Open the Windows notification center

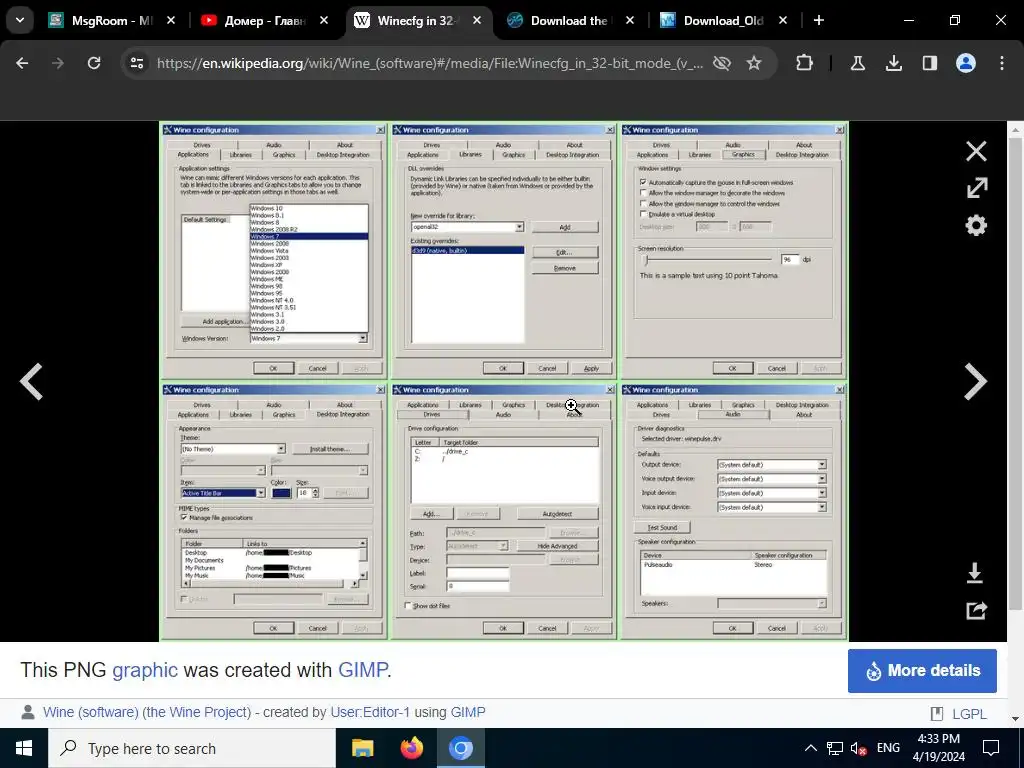click(x=991, y=748)
